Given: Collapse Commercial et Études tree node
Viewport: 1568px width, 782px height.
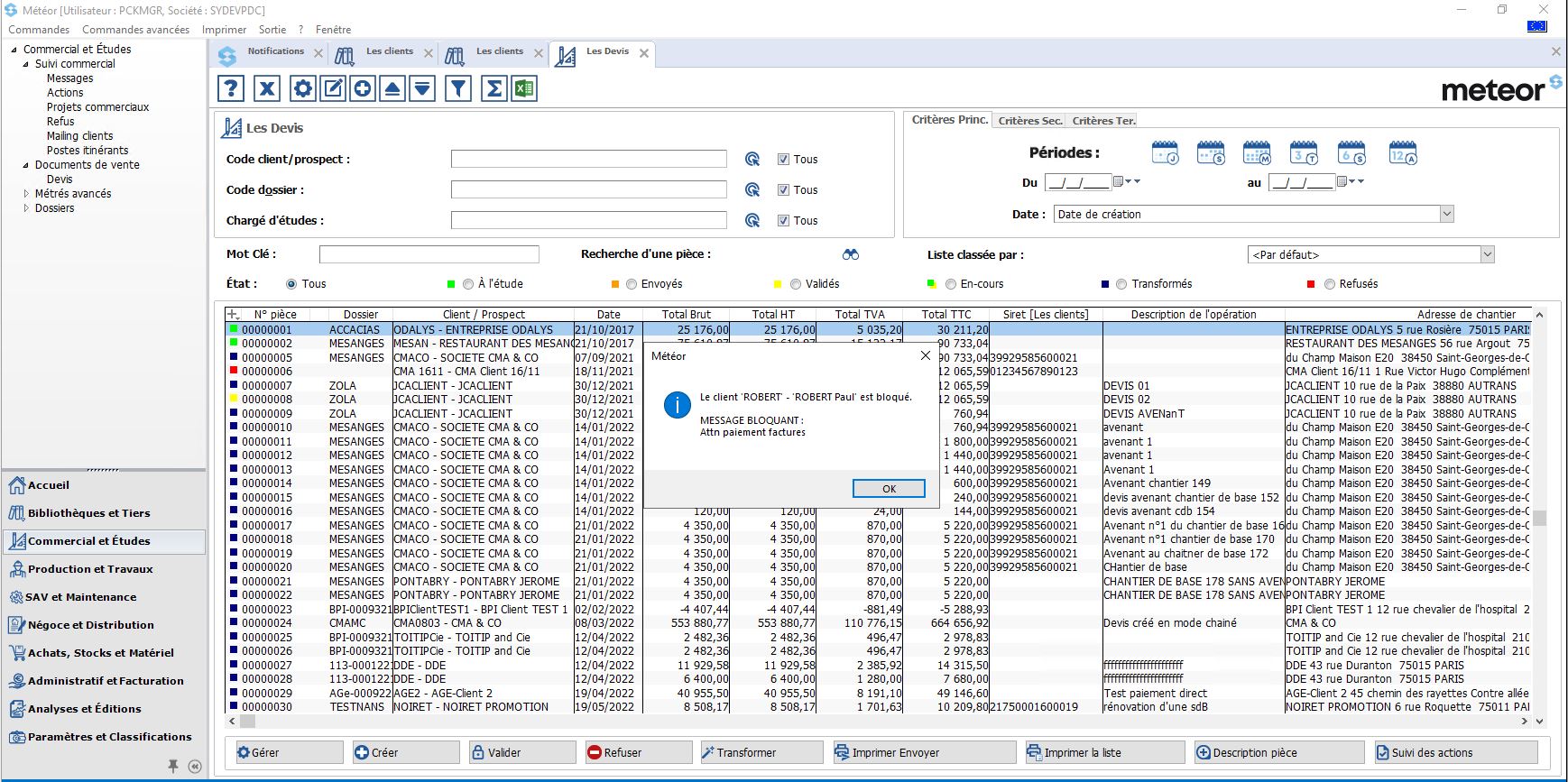Looking at the screenshot, I should click(14, 50).
